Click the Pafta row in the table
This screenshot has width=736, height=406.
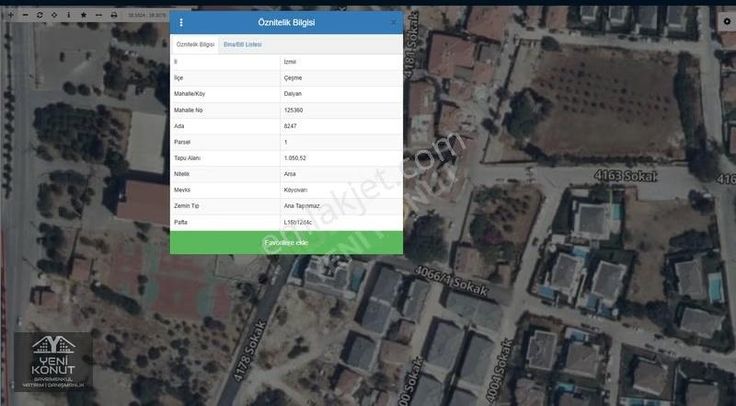click(x=286, y=221)
